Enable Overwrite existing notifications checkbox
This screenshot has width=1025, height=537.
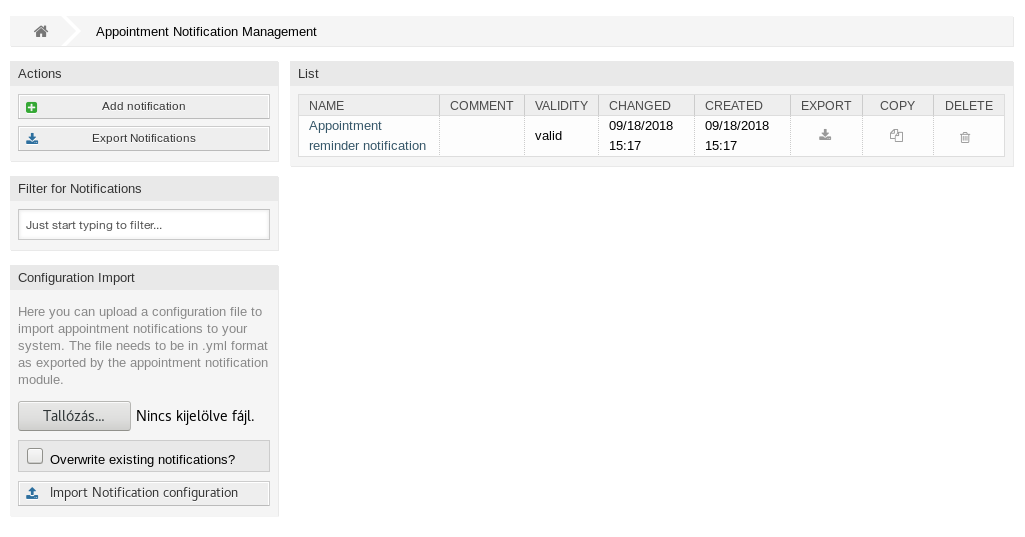point(35,456)
